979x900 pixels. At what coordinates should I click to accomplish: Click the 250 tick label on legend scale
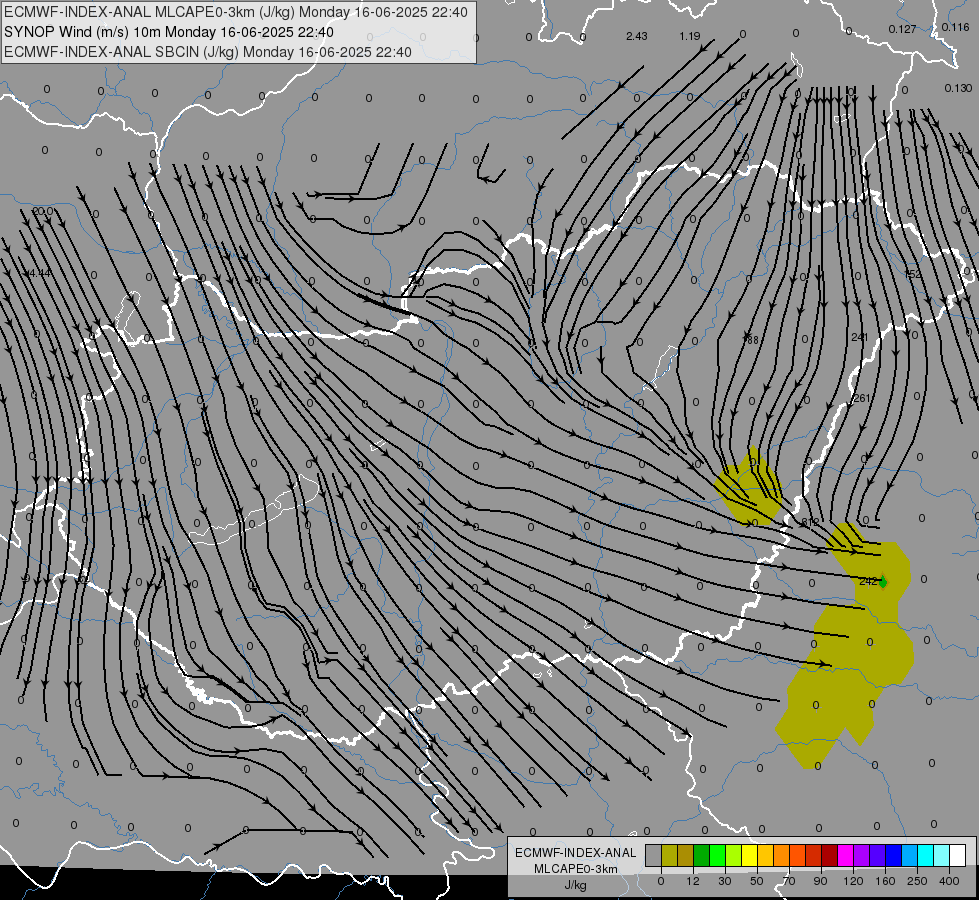click(917, 881)
